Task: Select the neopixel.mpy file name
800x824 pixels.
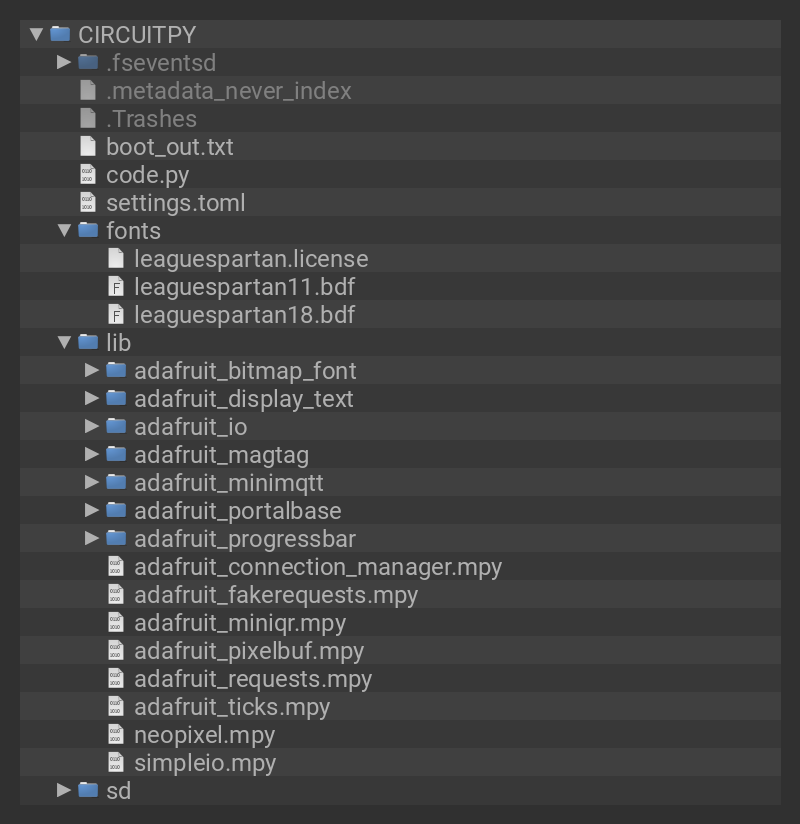Action: coord(204,736)
